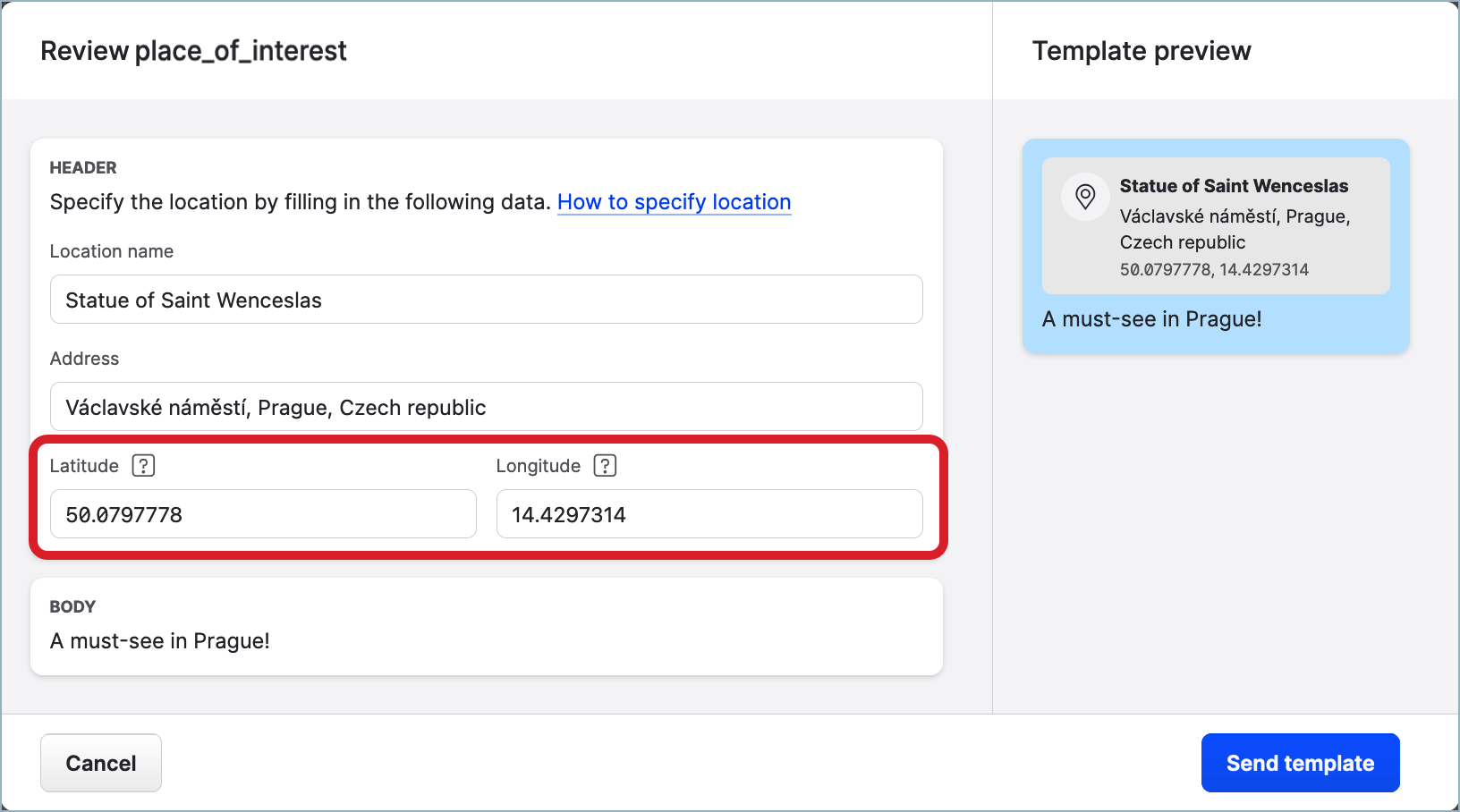Click the body text in the BODY section
The width and height of the screenshot is (1460, 812).
click(160, 641)
